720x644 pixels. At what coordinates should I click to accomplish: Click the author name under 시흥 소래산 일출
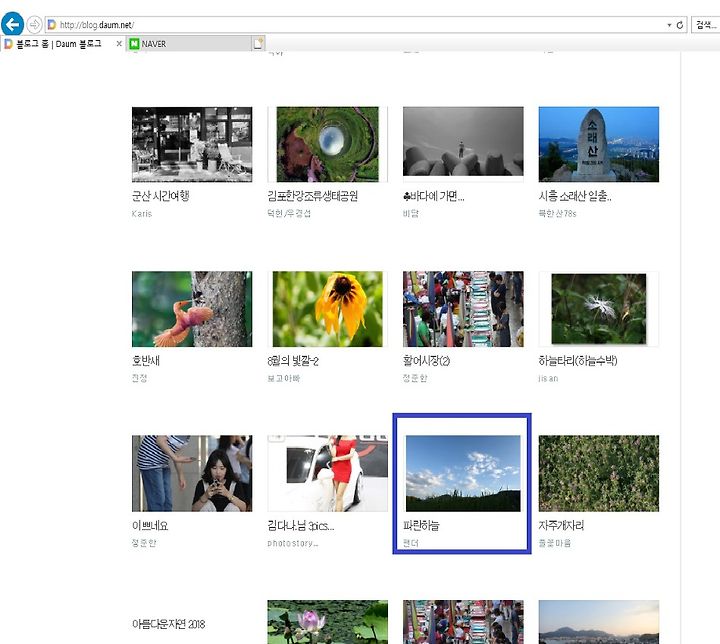pyautogui.click(x=557, y=214)
